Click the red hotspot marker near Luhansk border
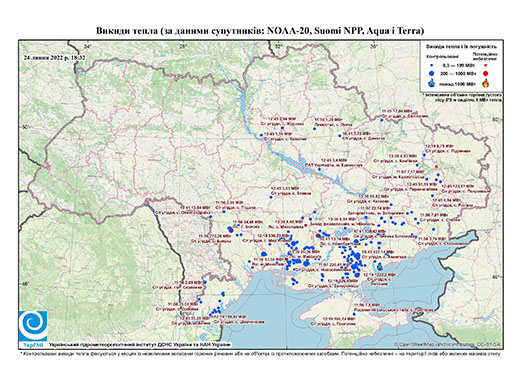This screenshot has height=368, width=520. (x=436, y=166)
